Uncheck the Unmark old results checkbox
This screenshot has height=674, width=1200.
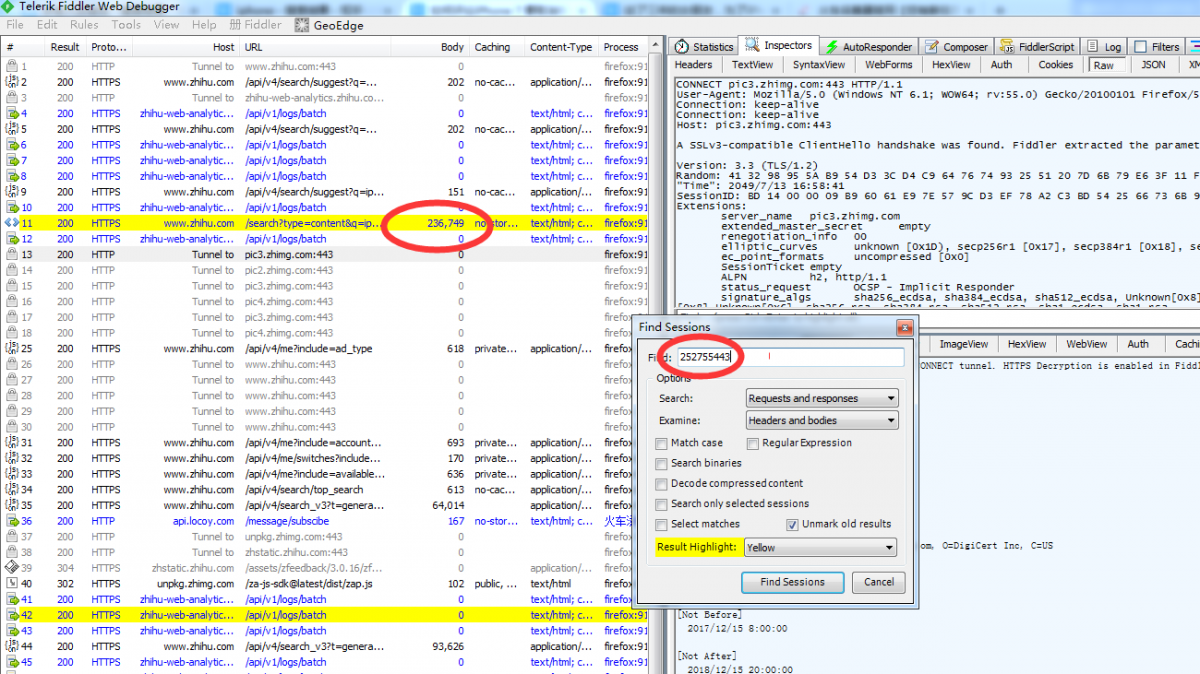[793, 525]
